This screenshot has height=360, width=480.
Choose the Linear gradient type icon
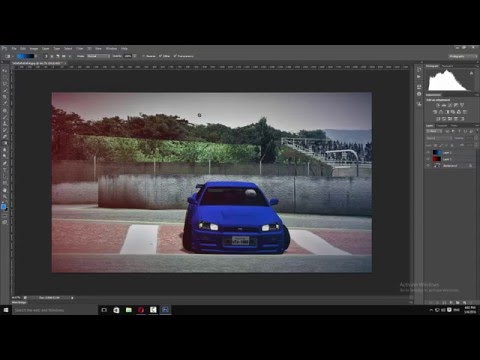click(x=46, y=56)
